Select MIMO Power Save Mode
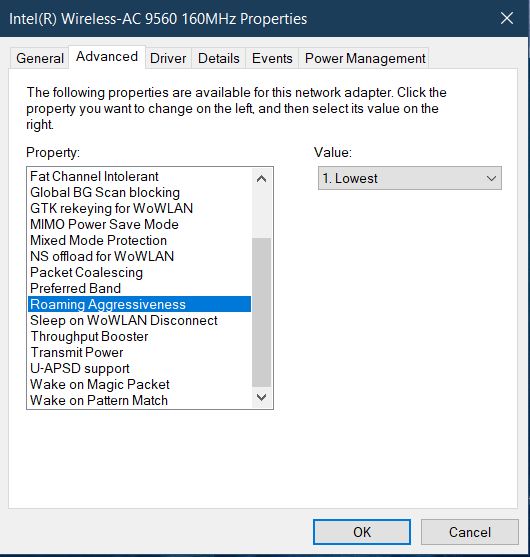 click(x=139, y=224)
